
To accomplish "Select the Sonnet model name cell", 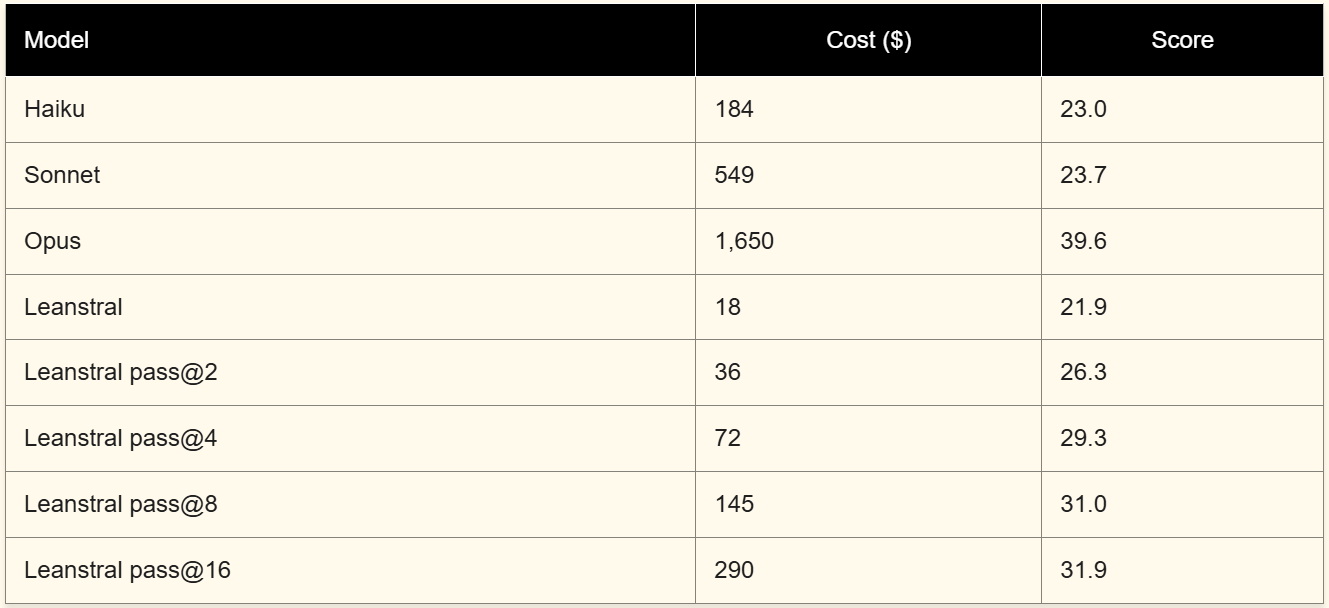I will (x=62, y=175).
